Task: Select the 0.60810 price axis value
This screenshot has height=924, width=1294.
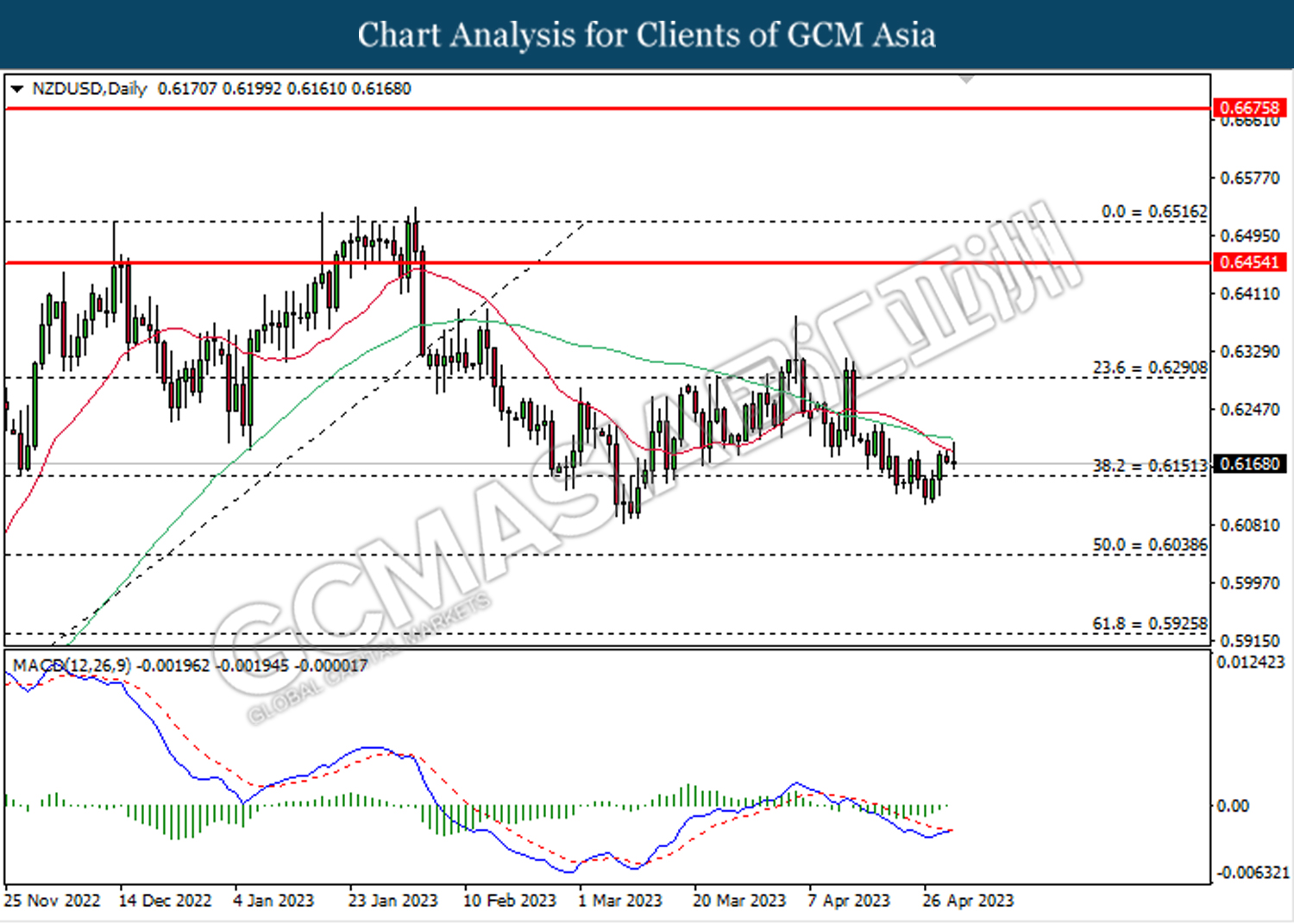Action: pyautogui.click(x=1250, y=525)
